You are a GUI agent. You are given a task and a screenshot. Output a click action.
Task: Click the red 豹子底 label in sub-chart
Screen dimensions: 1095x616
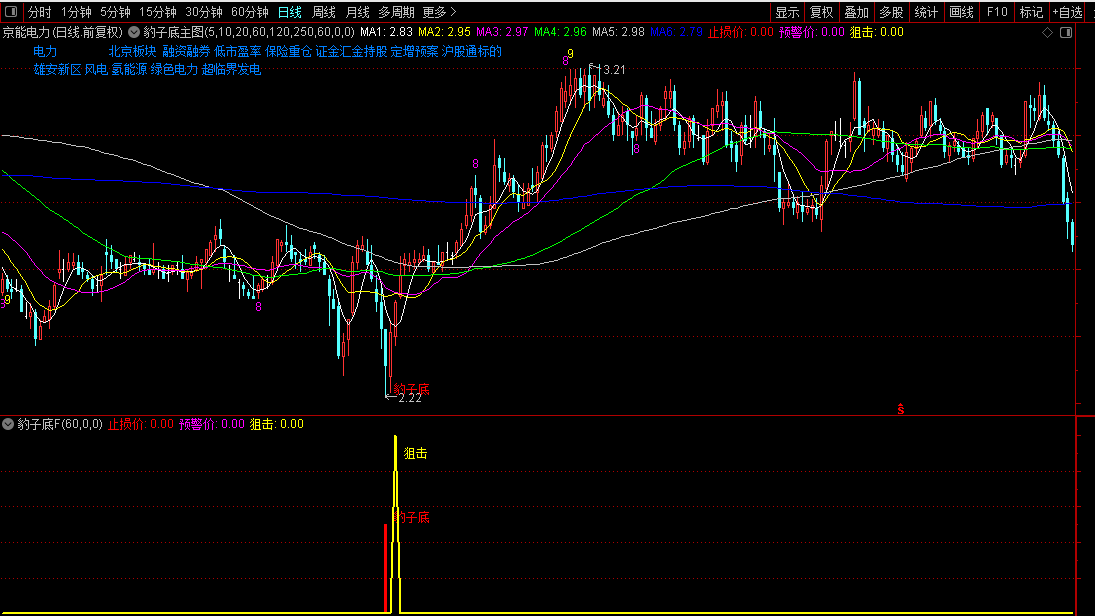click(411, 518)
